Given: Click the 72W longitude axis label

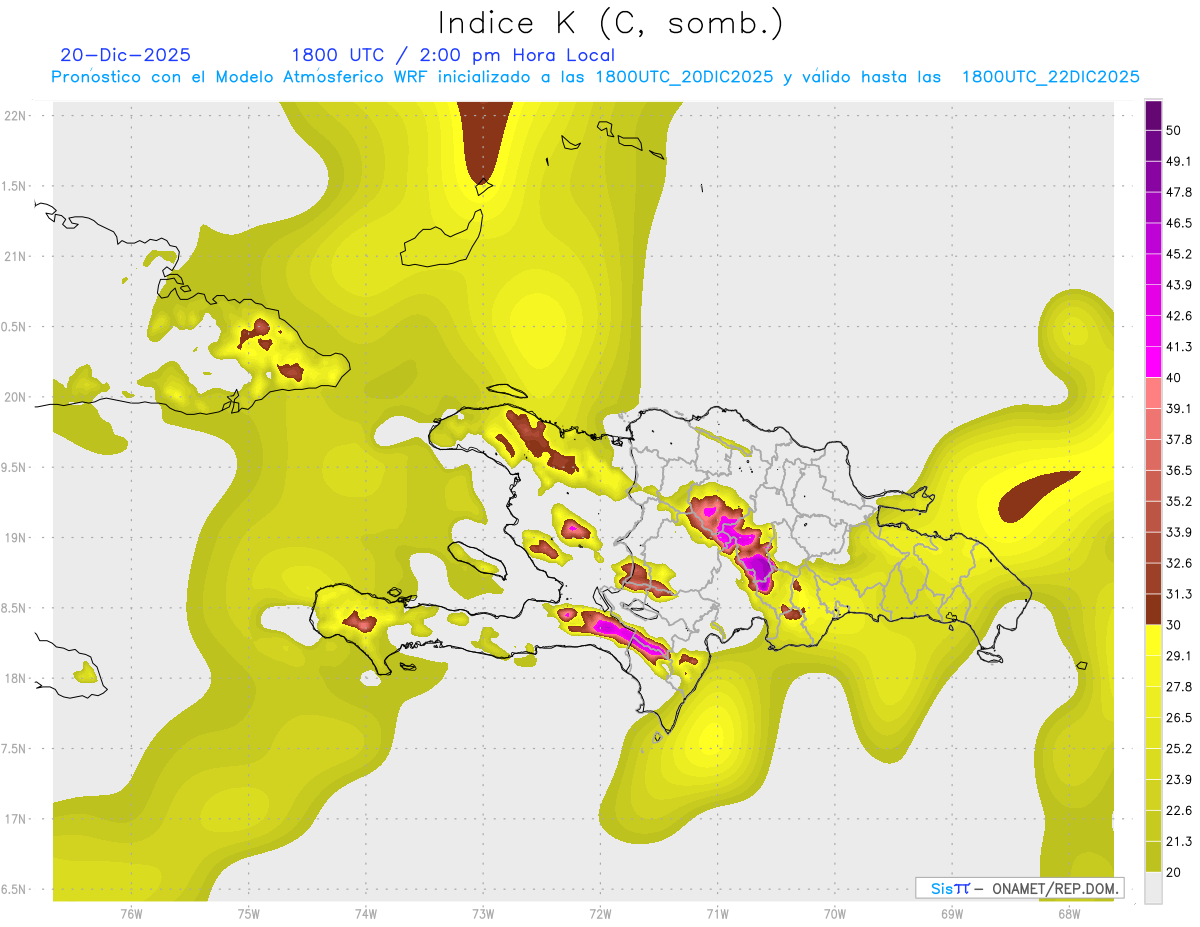Looking at the screenshot, I should coord(600,913).
